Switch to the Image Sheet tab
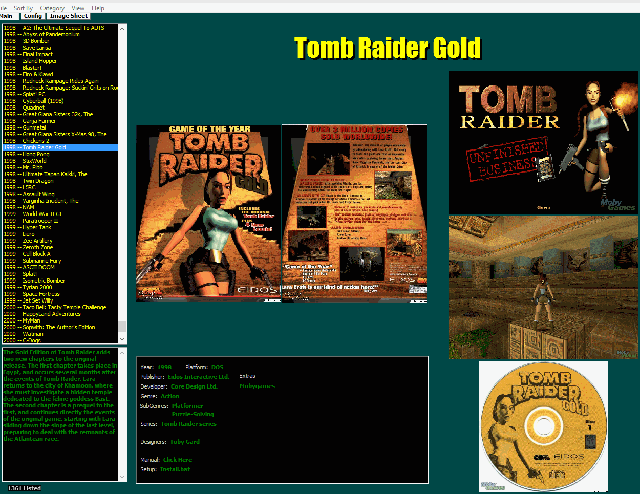The height and width of the screenshot is (494, 640). point(69,16)
